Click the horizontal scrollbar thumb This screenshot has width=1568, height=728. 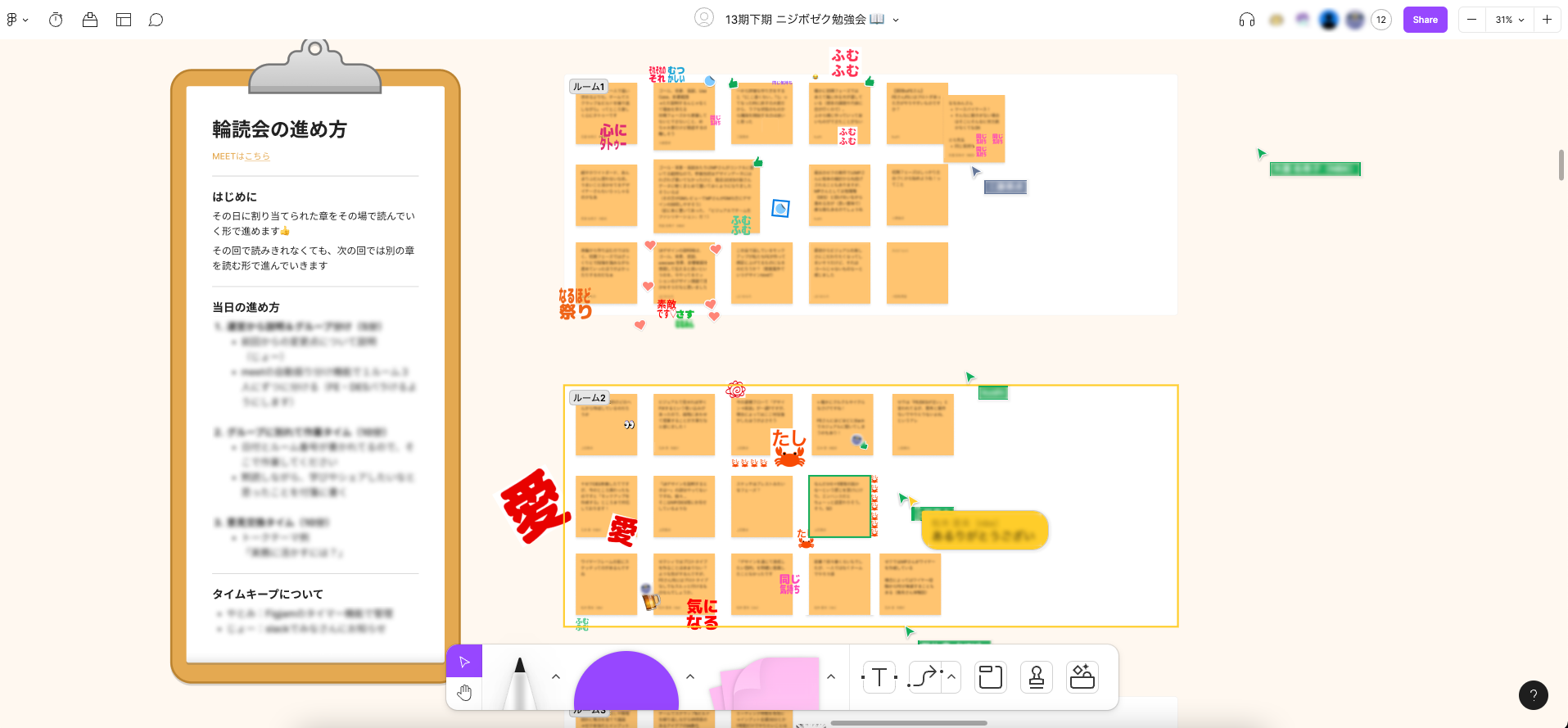(909, 723)
